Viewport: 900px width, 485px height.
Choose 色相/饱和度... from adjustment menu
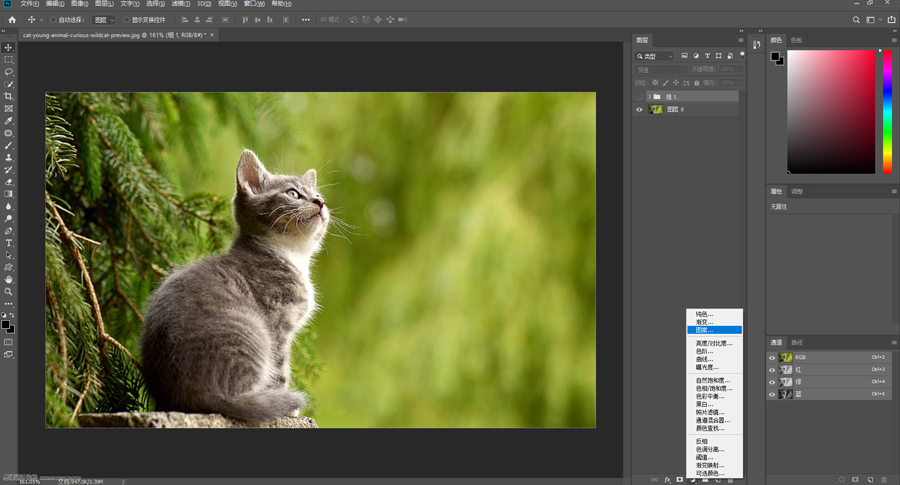pos(714,389)
